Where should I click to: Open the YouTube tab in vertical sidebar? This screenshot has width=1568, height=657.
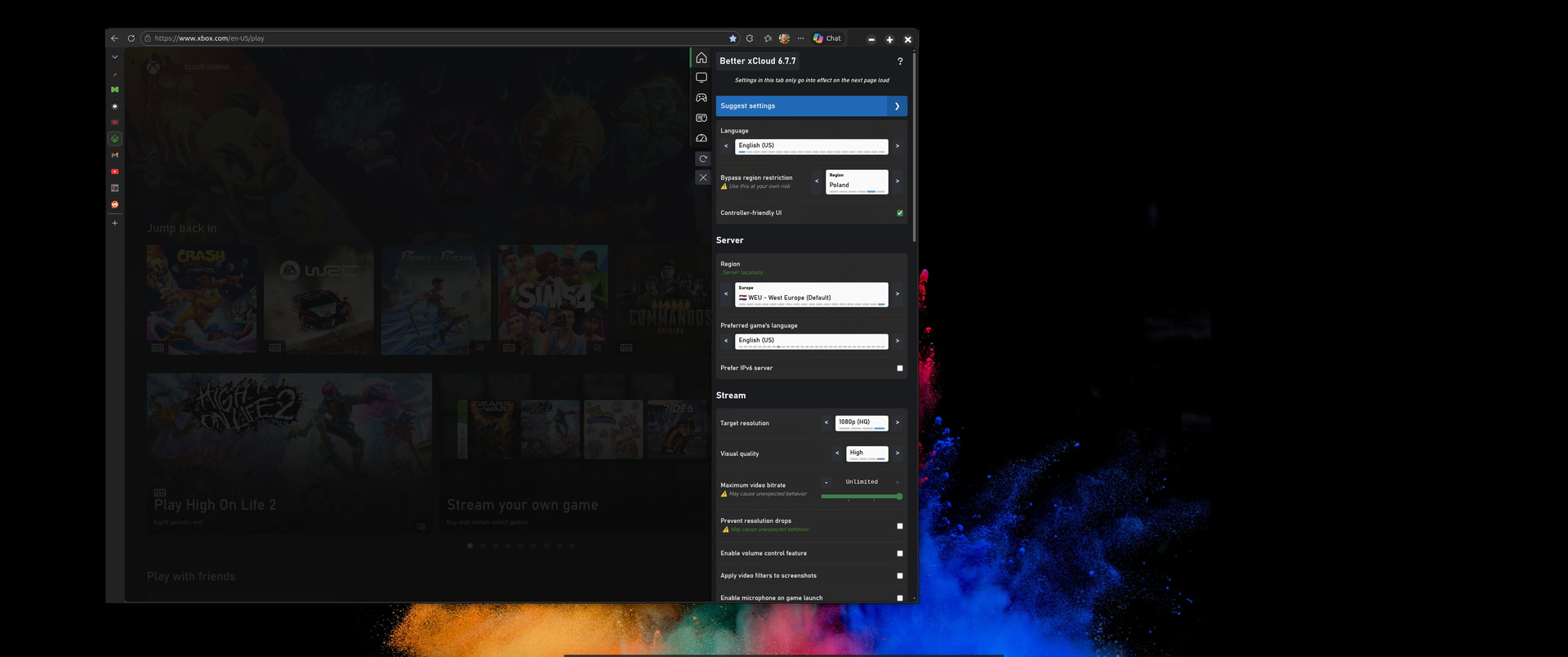(x=115, y=172)
